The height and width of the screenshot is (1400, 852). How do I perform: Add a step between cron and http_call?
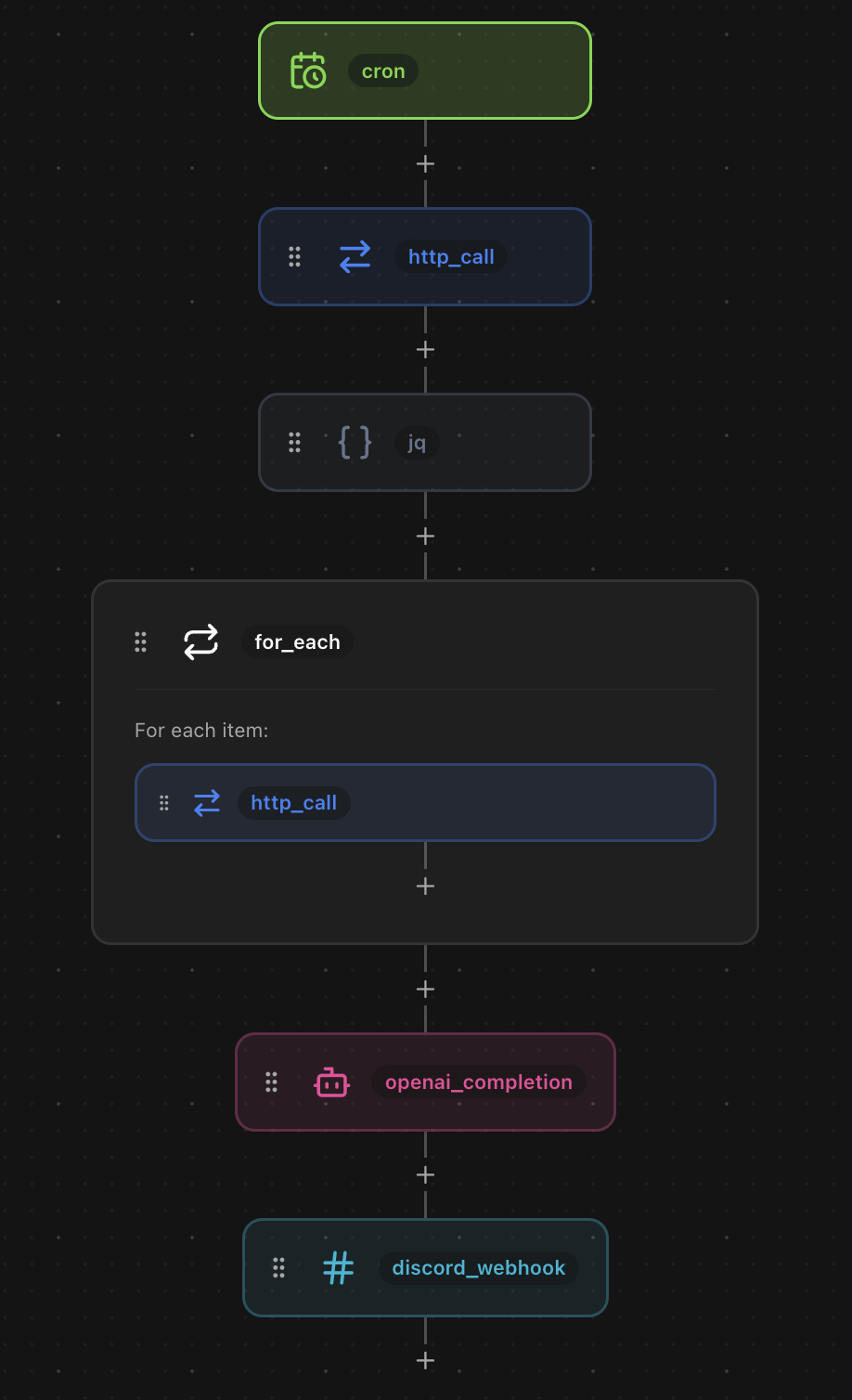point(425,163)
